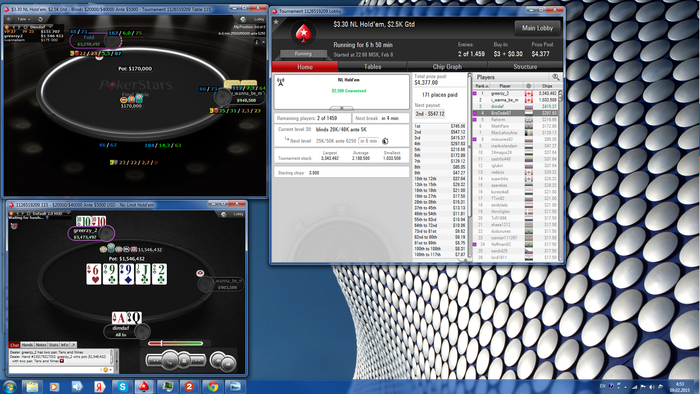Select the Chat tab in the replayer
700x394 pixels.
[x=14, y=345]
